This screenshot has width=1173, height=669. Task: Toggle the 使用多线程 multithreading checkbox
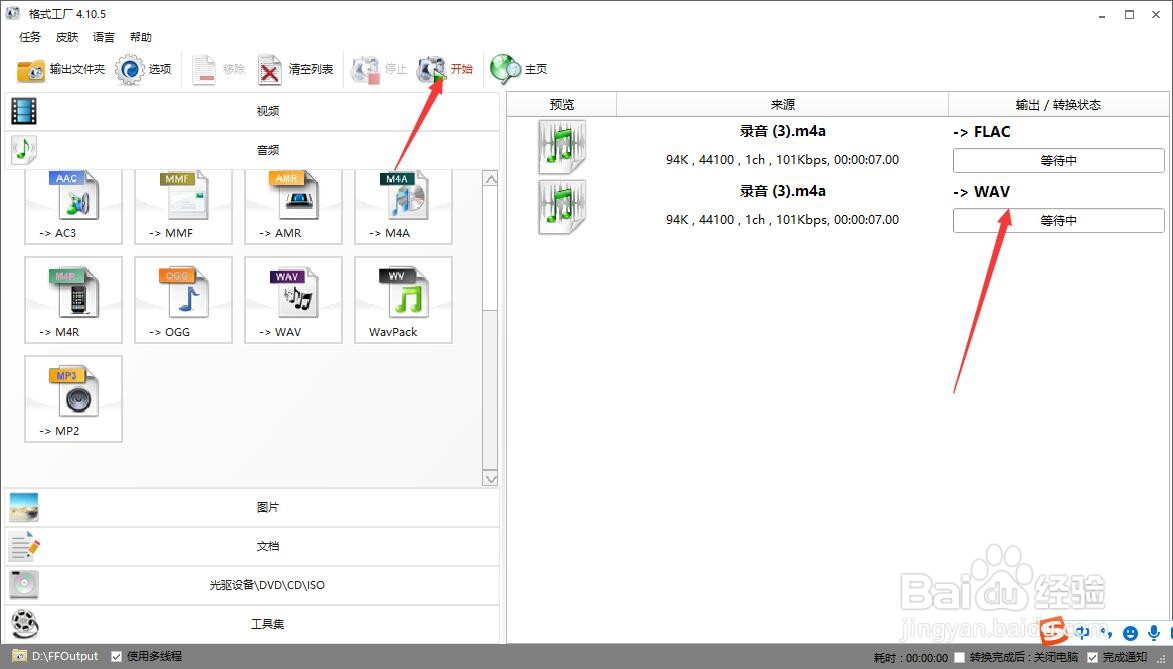pyautogui.click(x=116, y=656)
